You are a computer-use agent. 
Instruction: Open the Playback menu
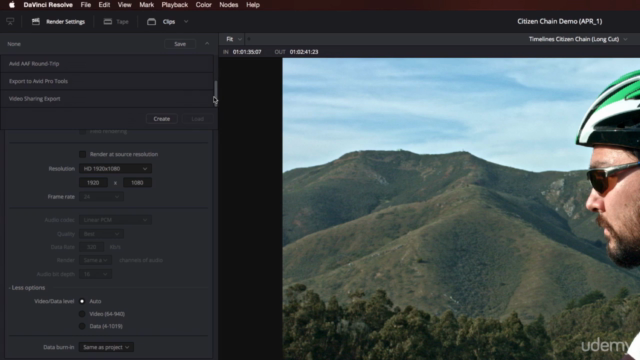(x=175, y=5)
